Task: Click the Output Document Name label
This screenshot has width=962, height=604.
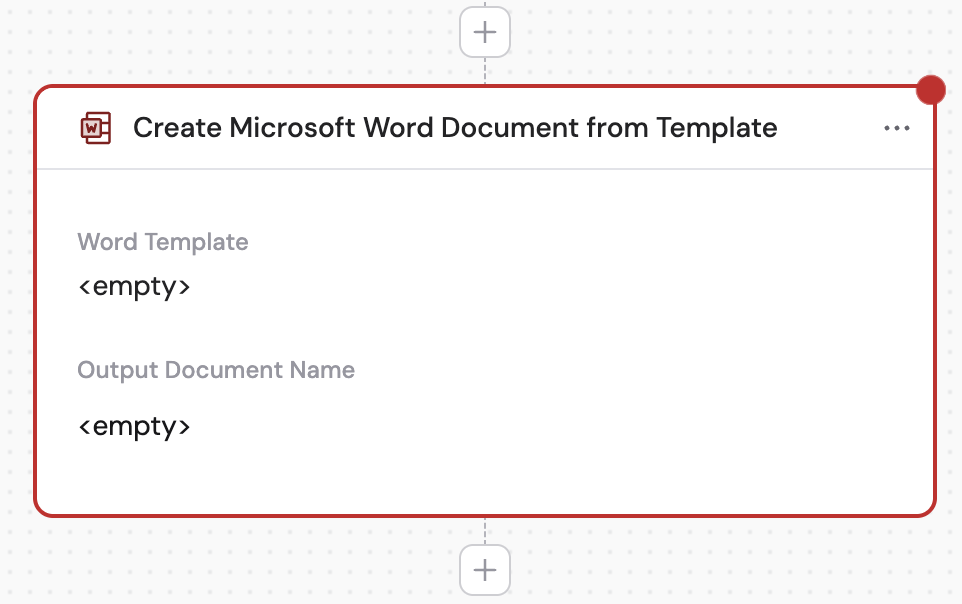Action: [x=216, y=370]
